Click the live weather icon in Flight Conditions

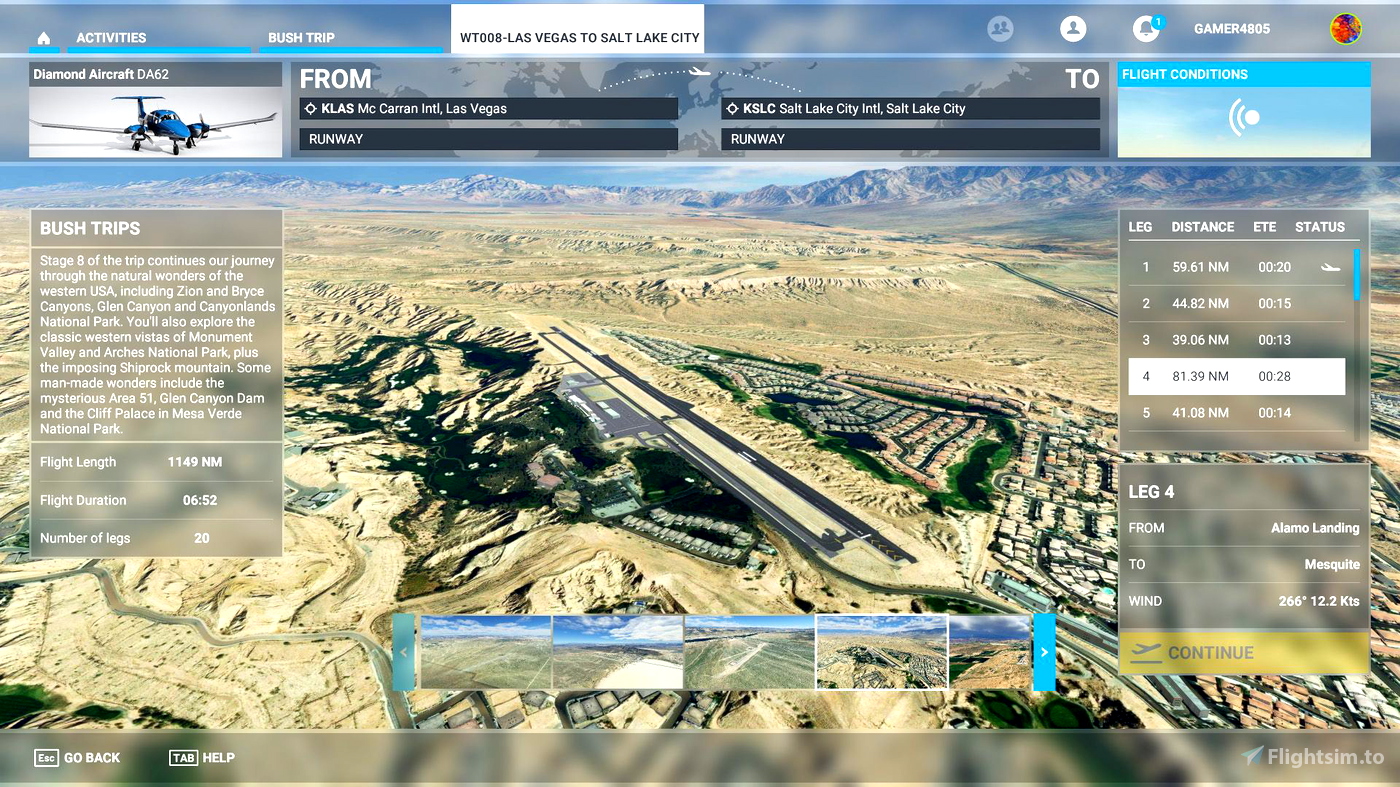click(x=1244, y=118)
